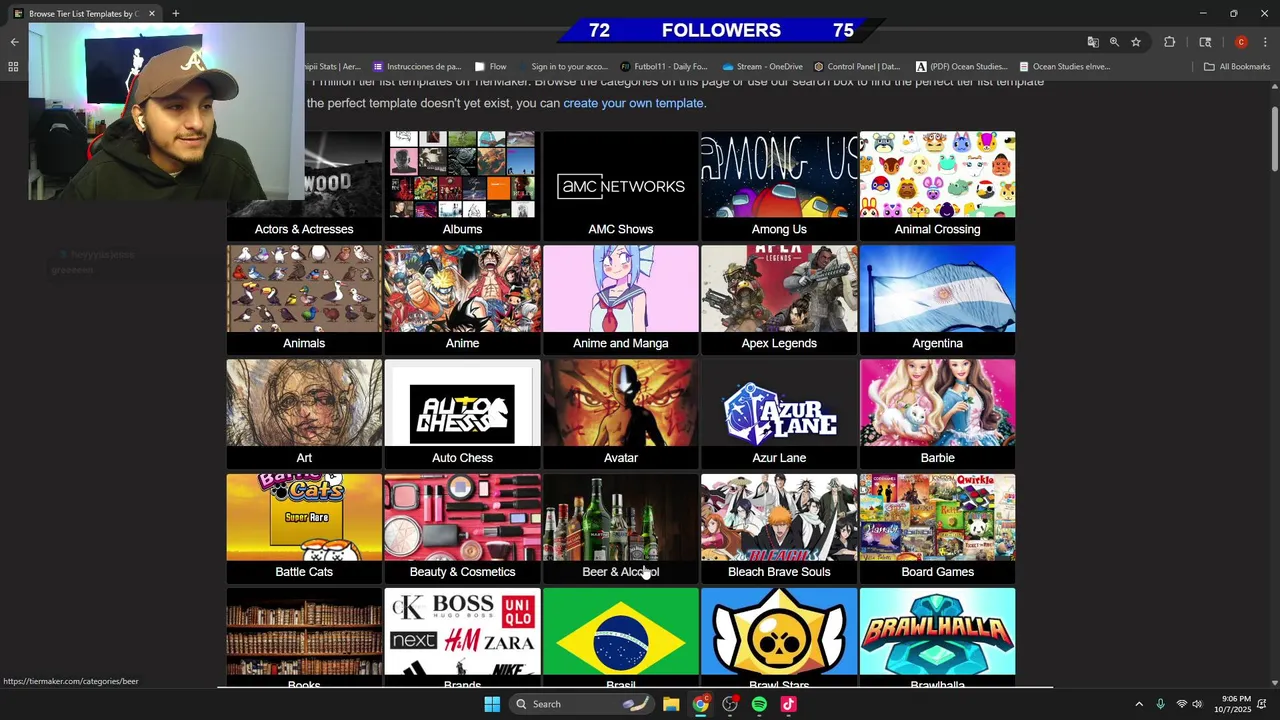
Task: Open the Beauty & Cosmetics category
Action: (462, 528)
